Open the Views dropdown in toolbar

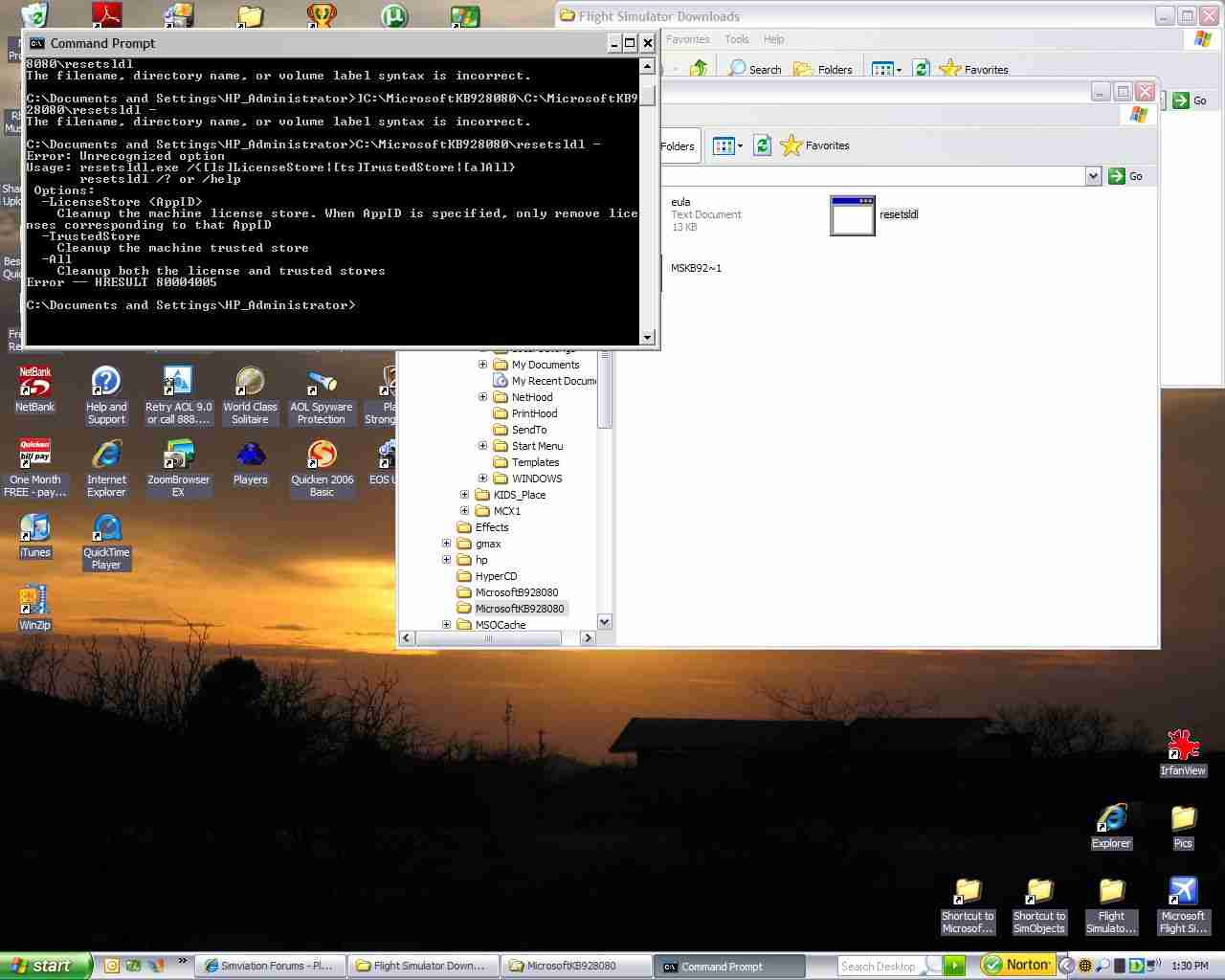pos(726,145)
